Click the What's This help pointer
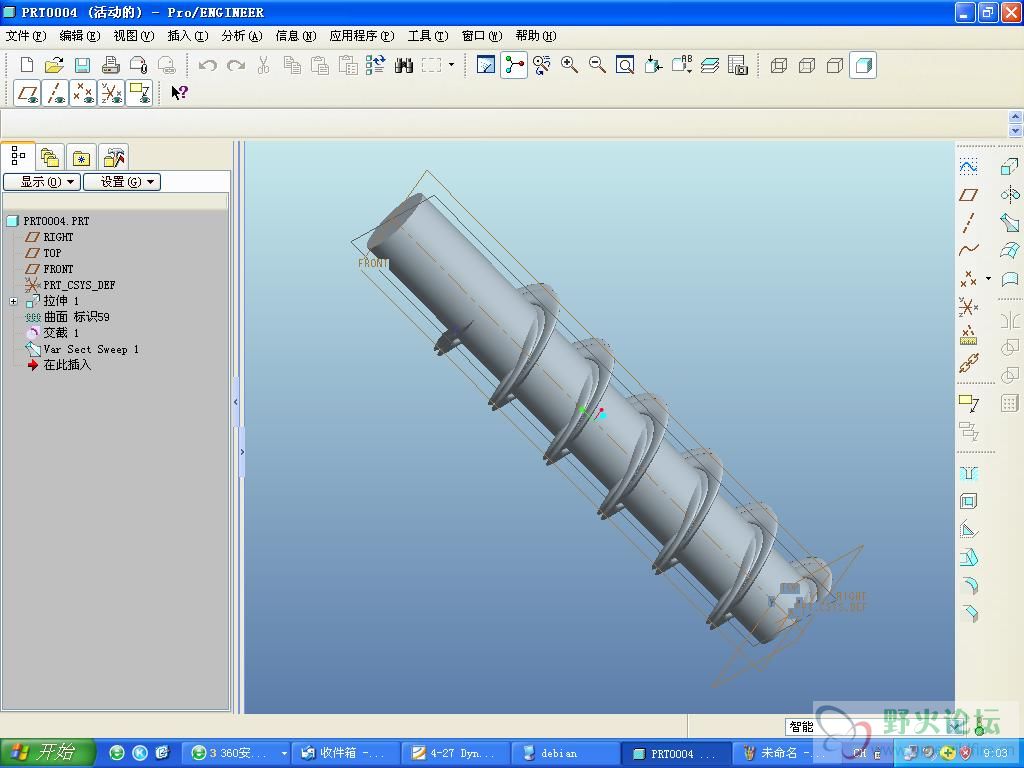The image size is (1024, 768). pyautogui.click(x=179, y=93)
